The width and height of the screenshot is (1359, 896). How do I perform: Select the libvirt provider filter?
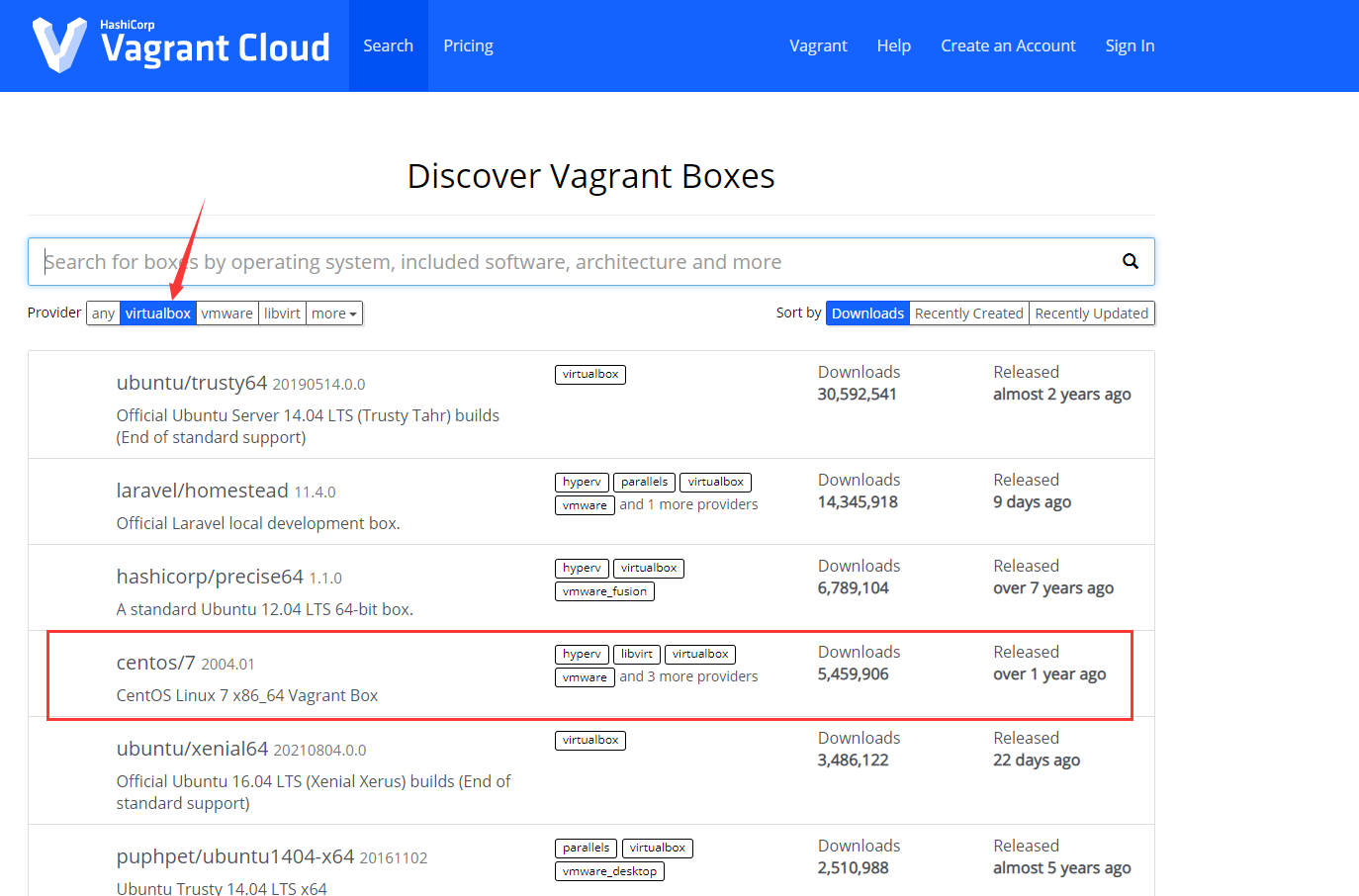pos(282,313)
